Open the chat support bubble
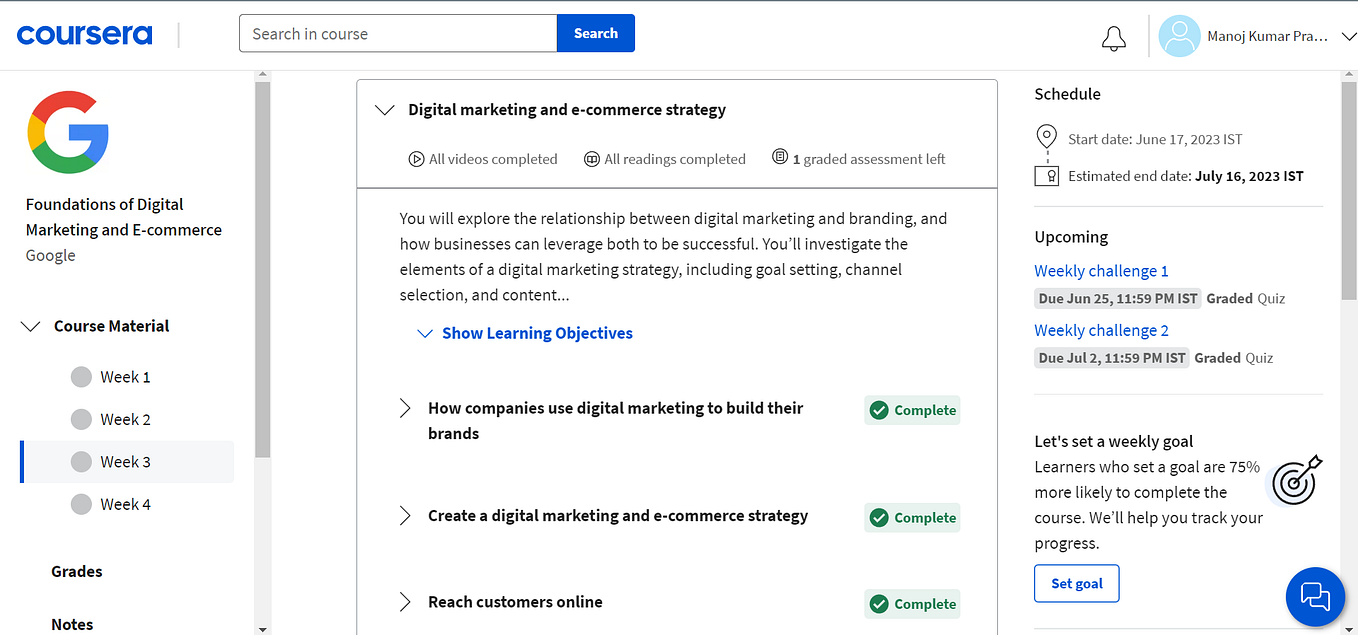The height and width of the screenshot is (635, 1358). pos(1315,597)
